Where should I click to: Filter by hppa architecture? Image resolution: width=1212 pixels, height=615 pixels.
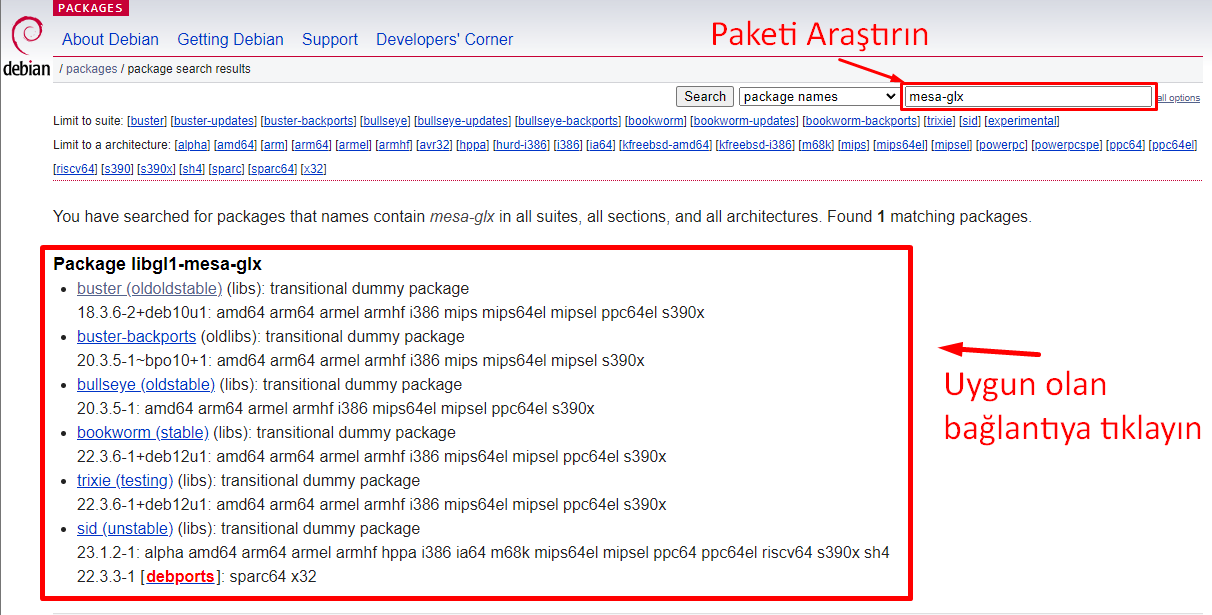click(473, 145)
